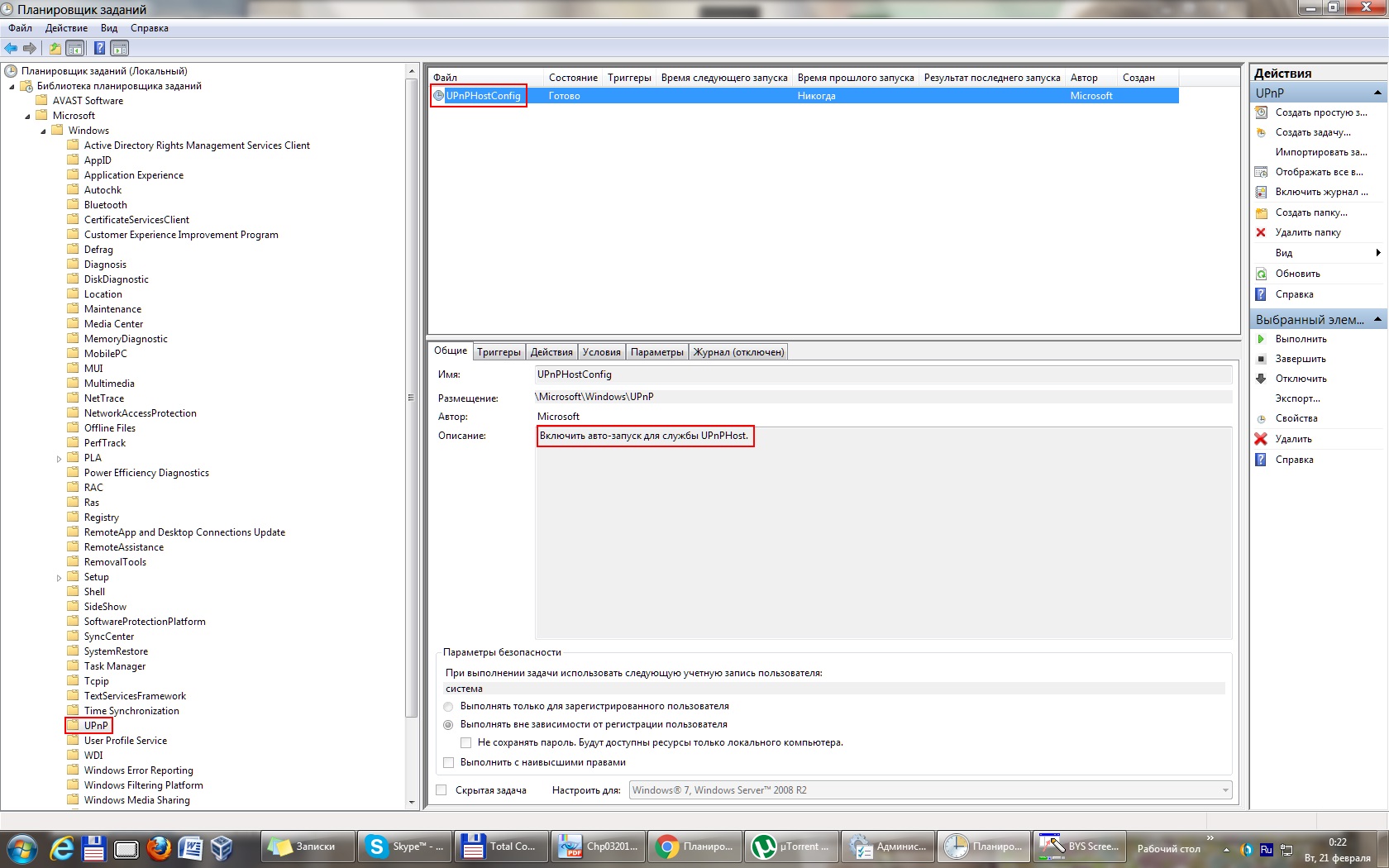Viewport: 1389px width, 868px height.
Task: Switch to the Параметры tab
Action: (657, 352)
